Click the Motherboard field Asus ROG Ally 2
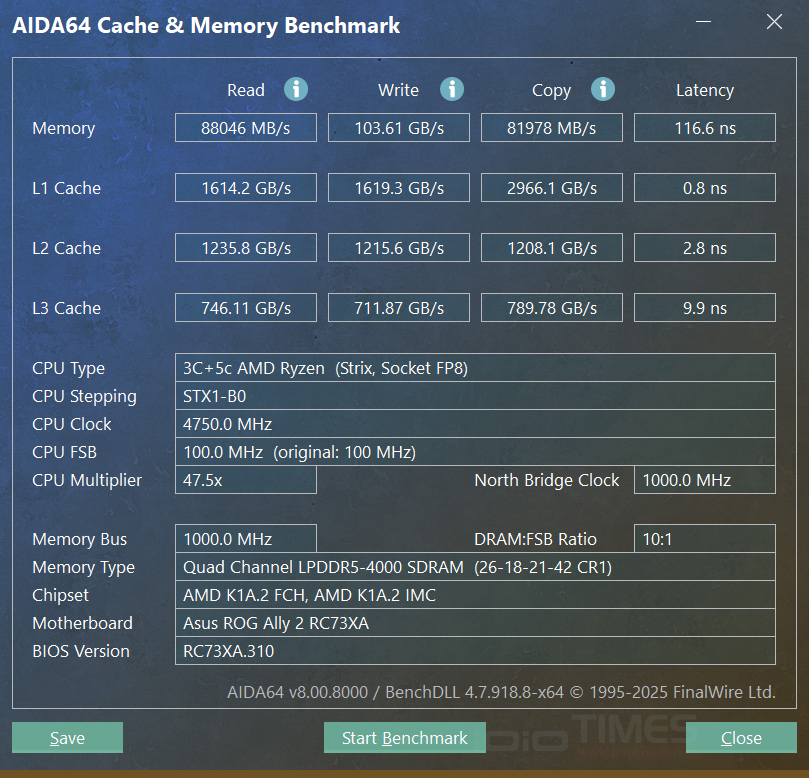The height and width of the screenshot is (778, 809). (475, 623)
